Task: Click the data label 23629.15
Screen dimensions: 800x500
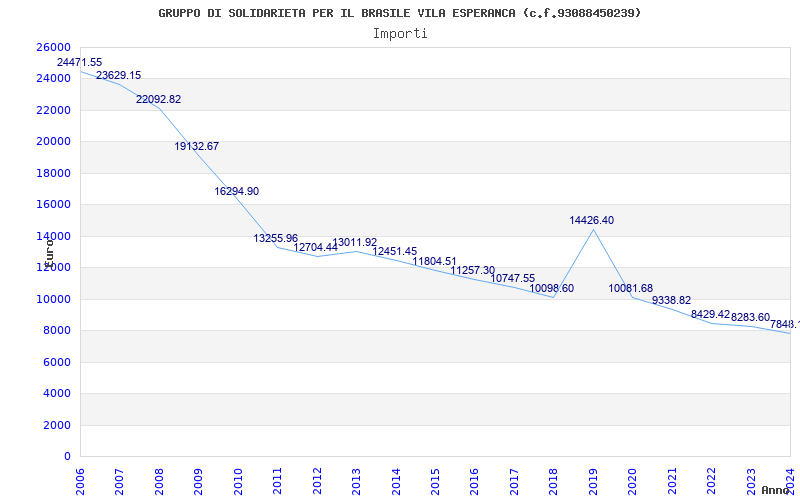Action: coord(118,76)
